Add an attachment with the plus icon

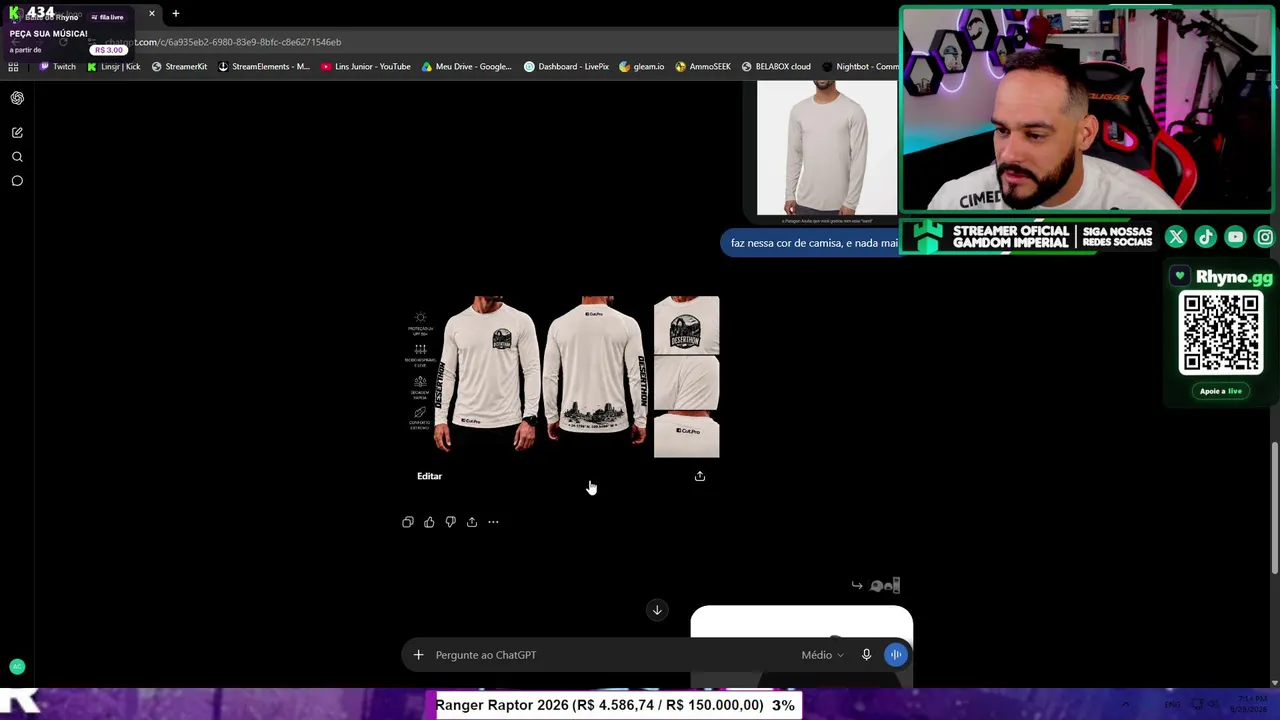[x=418, y=655]
